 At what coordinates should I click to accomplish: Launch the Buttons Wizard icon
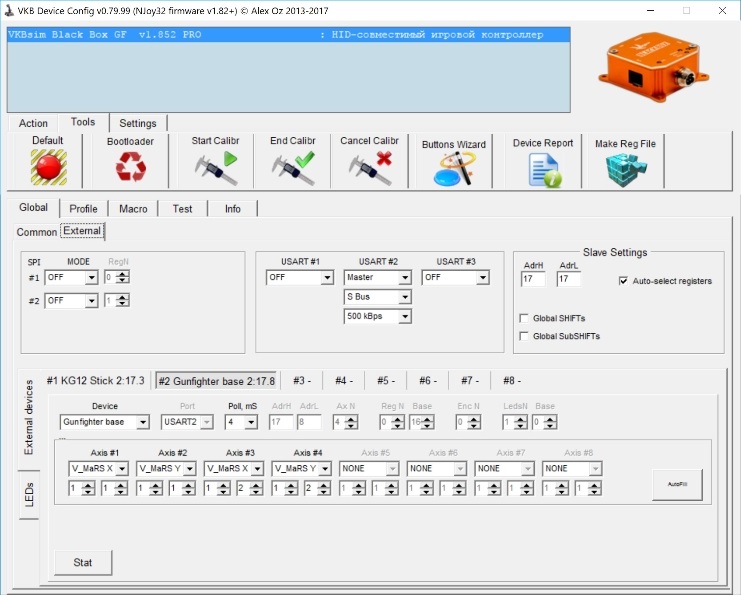(x=453, y=169)
